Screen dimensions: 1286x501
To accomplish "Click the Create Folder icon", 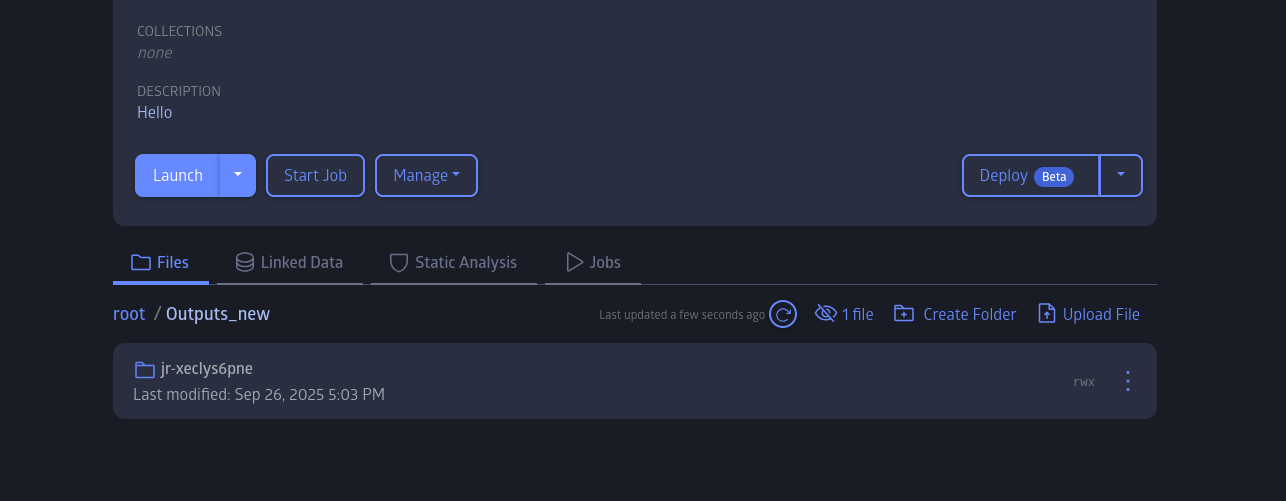I will [x=904, y=314].
